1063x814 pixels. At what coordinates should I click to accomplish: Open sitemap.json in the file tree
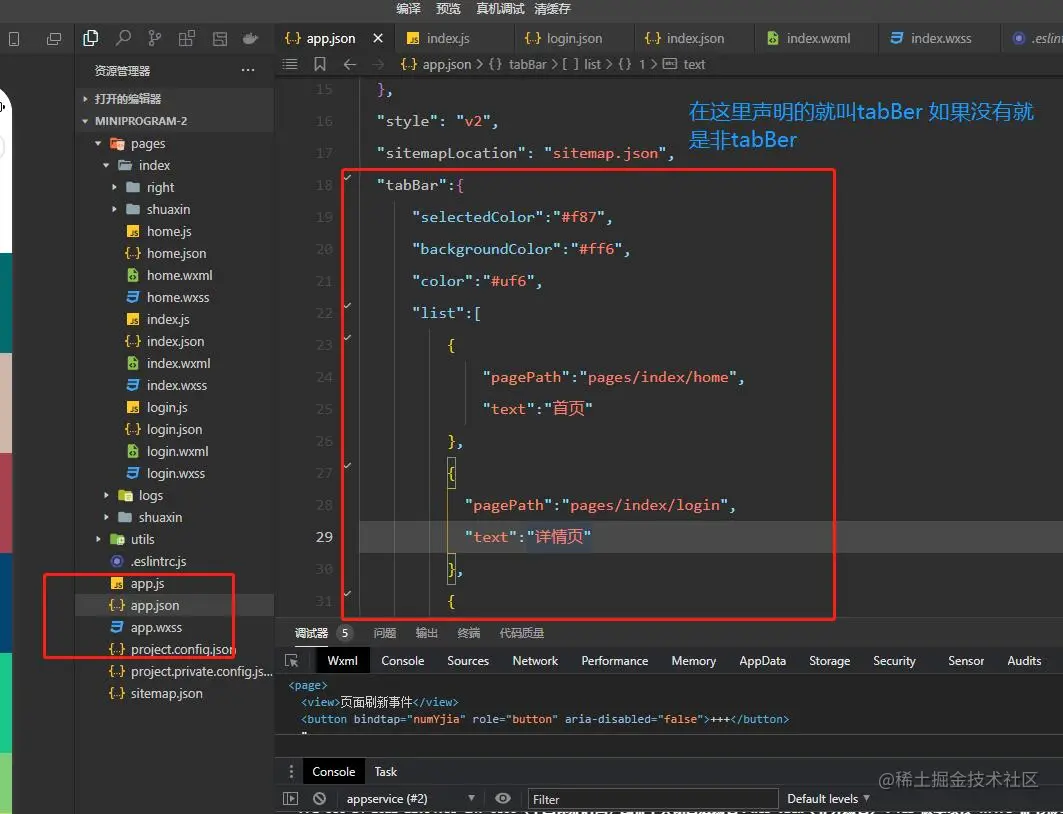166,693
